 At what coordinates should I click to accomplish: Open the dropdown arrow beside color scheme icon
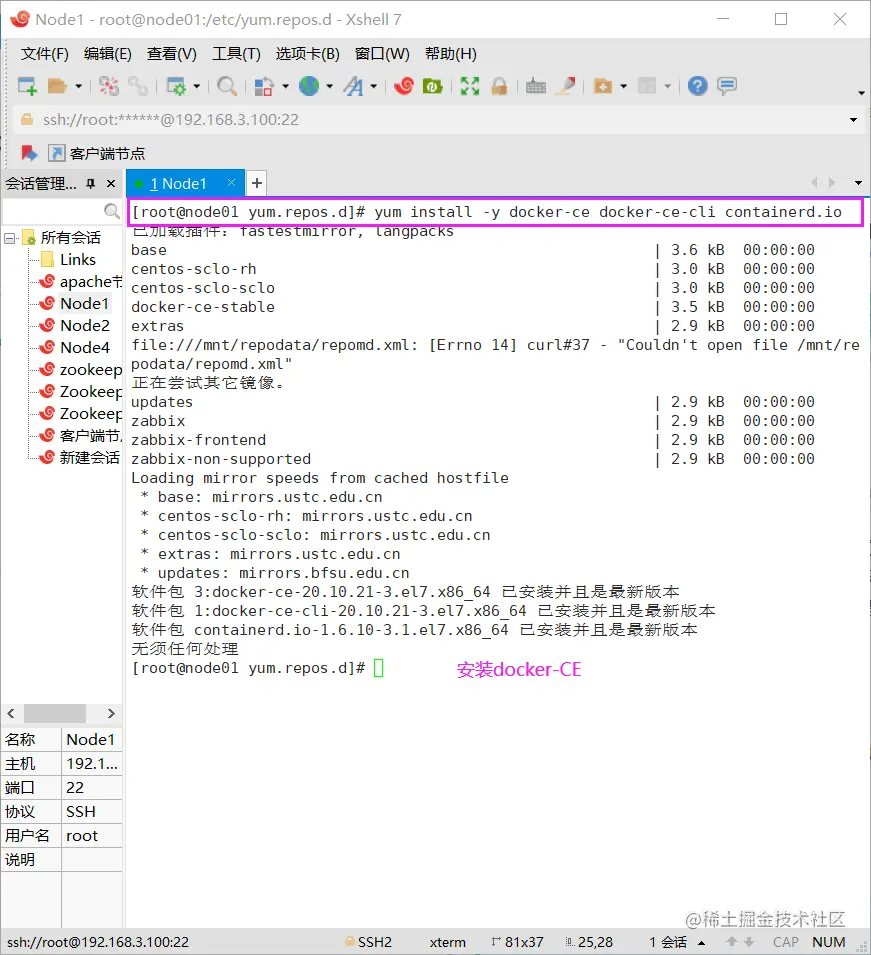pos(284,86)
